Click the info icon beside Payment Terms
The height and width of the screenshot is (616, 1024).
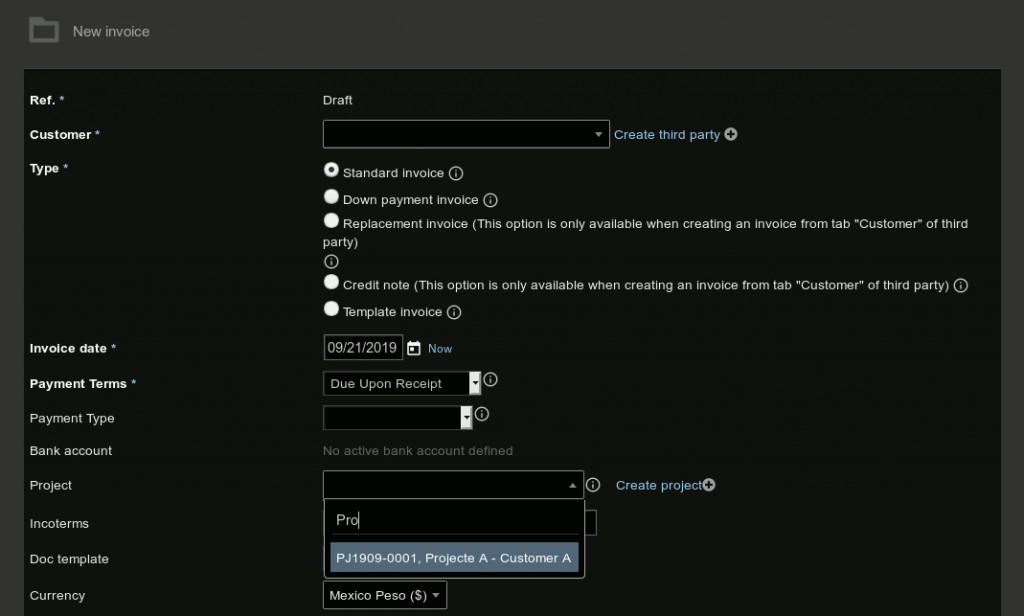click(490, 381)
